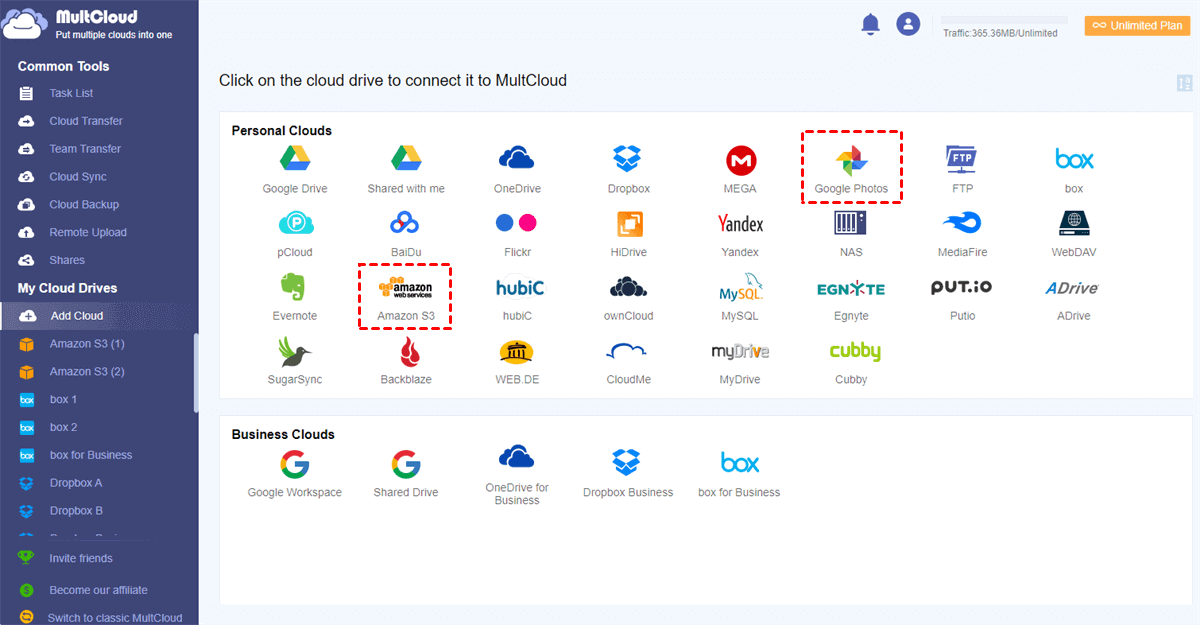
Task: Select Add Cloud in sidebar
Action: (99, 316)
